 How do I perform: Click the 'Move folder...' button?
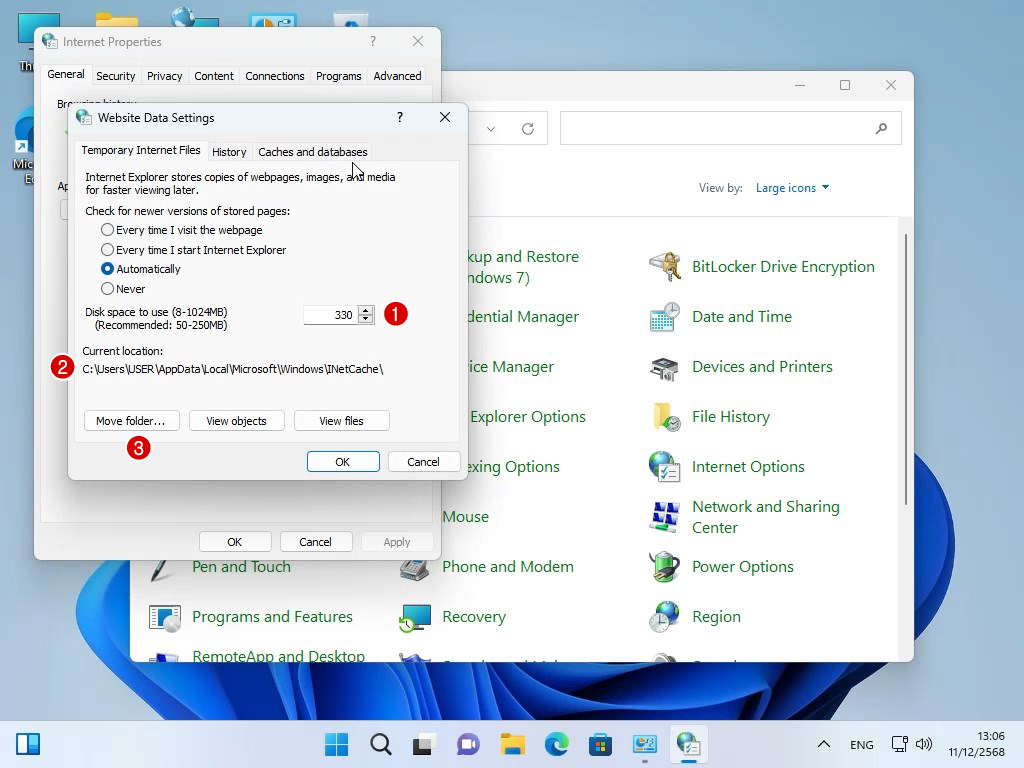click(x=130, y=421)
